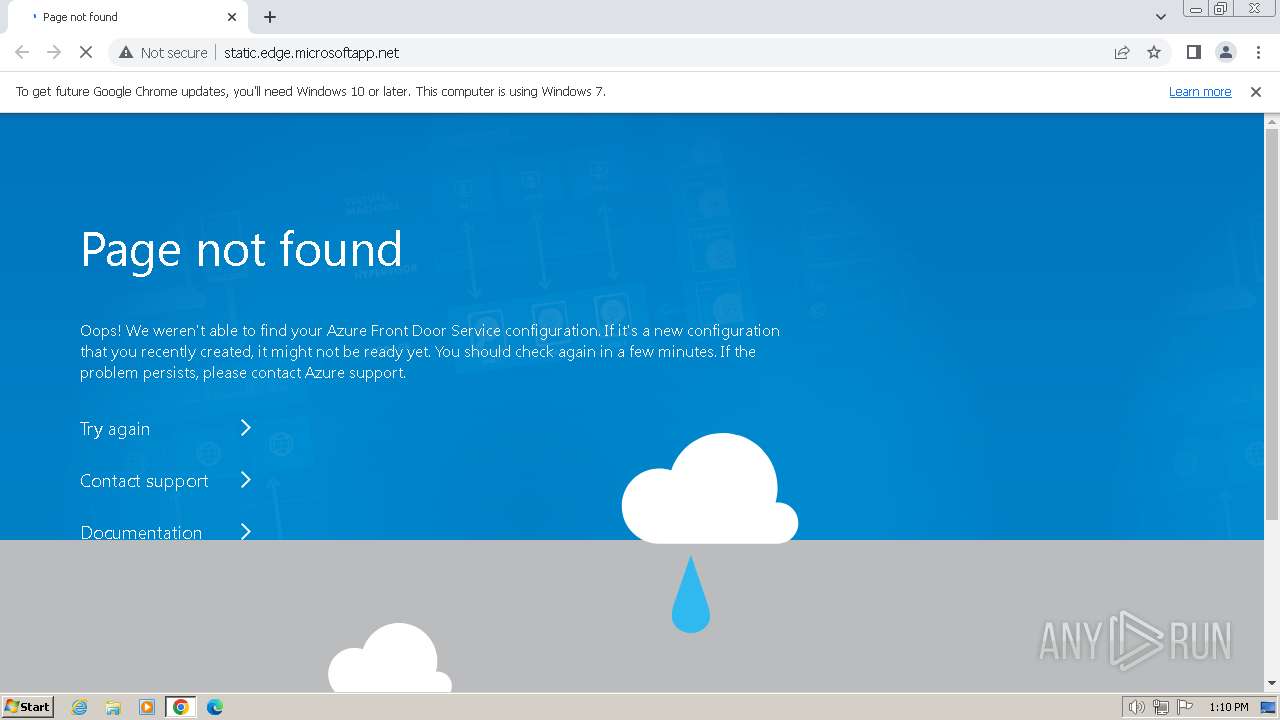Image resolution: width=1280 pixels, height=720 pixels.
Task: Click the Show desktop button
Action: pos(1269,707)
